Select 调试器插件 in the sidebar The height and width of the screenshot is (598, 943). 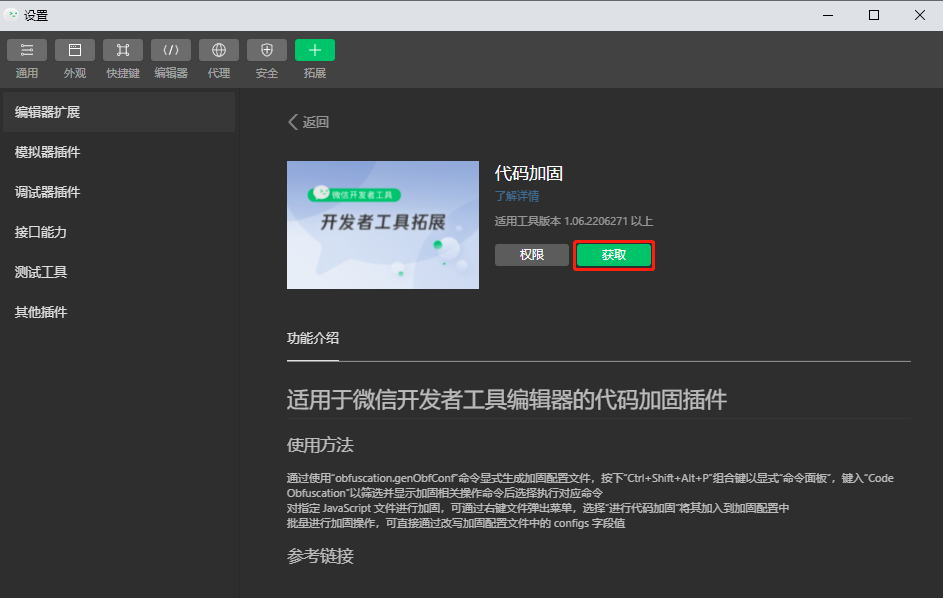tap(119, 192)
